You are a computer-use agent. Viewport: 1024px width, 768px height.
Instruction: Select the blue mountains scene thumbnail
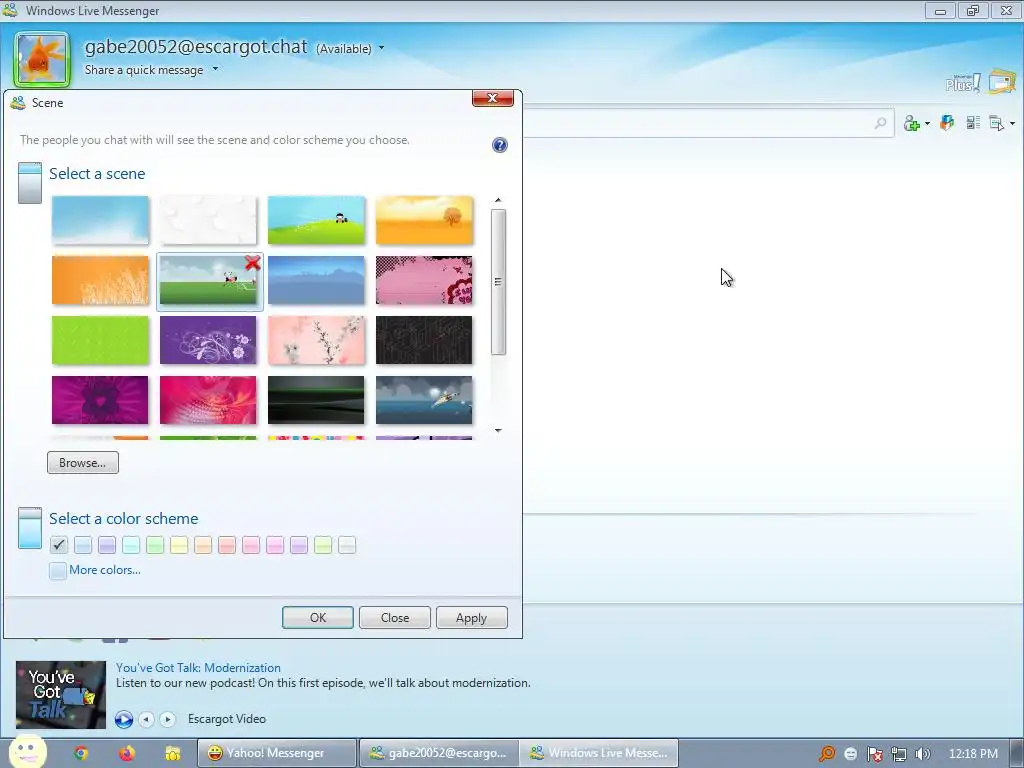point(316,280)
